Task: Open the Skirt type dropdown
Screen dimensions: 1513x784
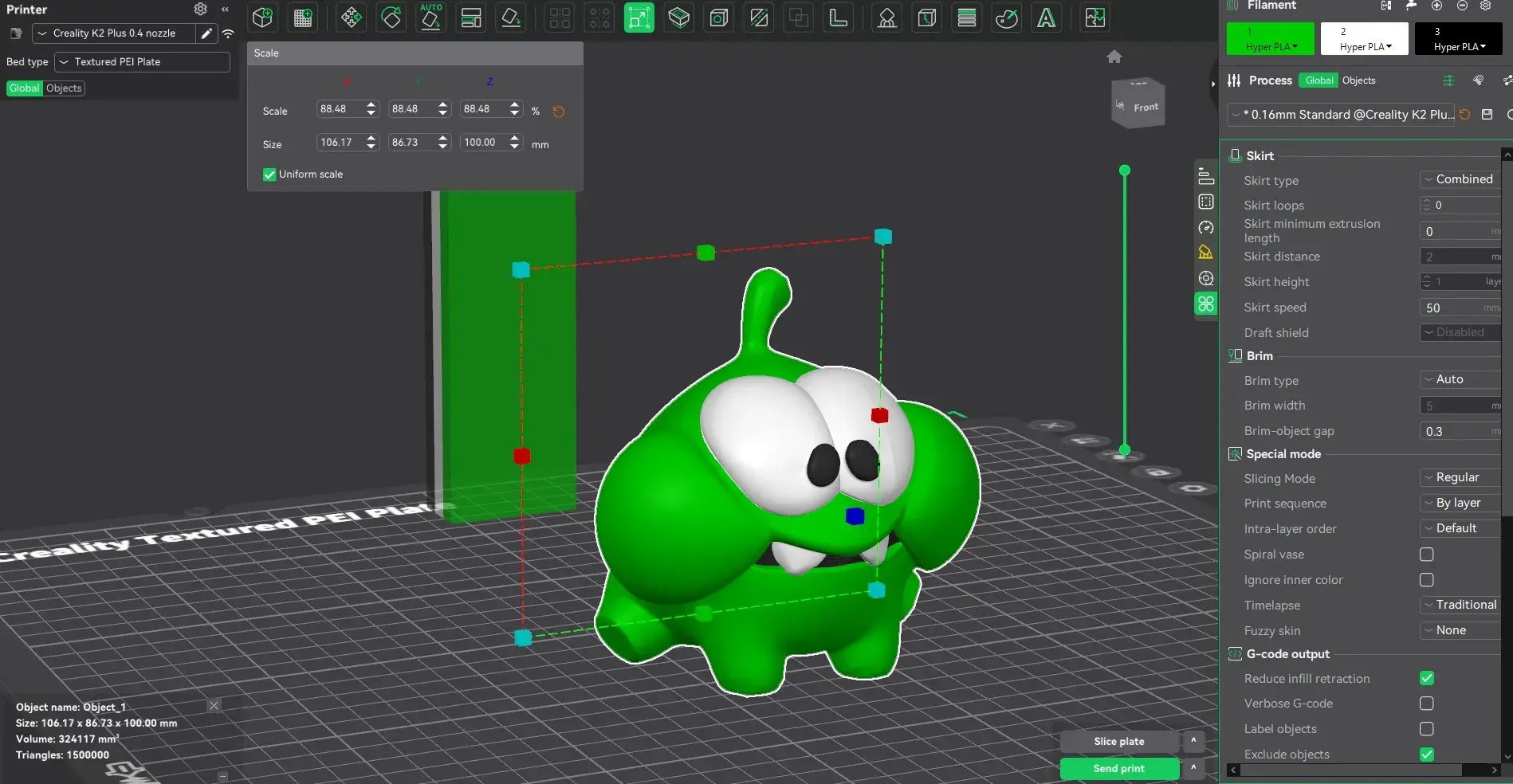Action: click(x=1460, y=179)
